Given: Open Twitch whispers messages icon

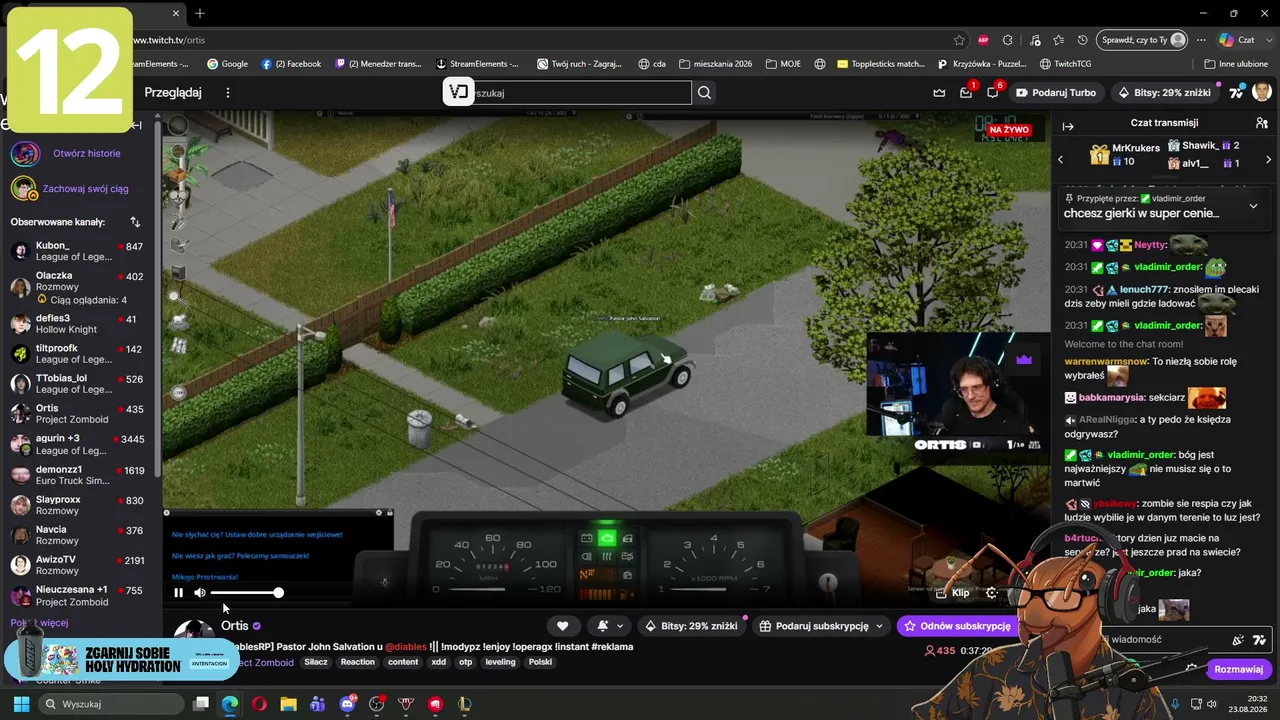Looking at the screenshot, I should click(x=993, y=92).
